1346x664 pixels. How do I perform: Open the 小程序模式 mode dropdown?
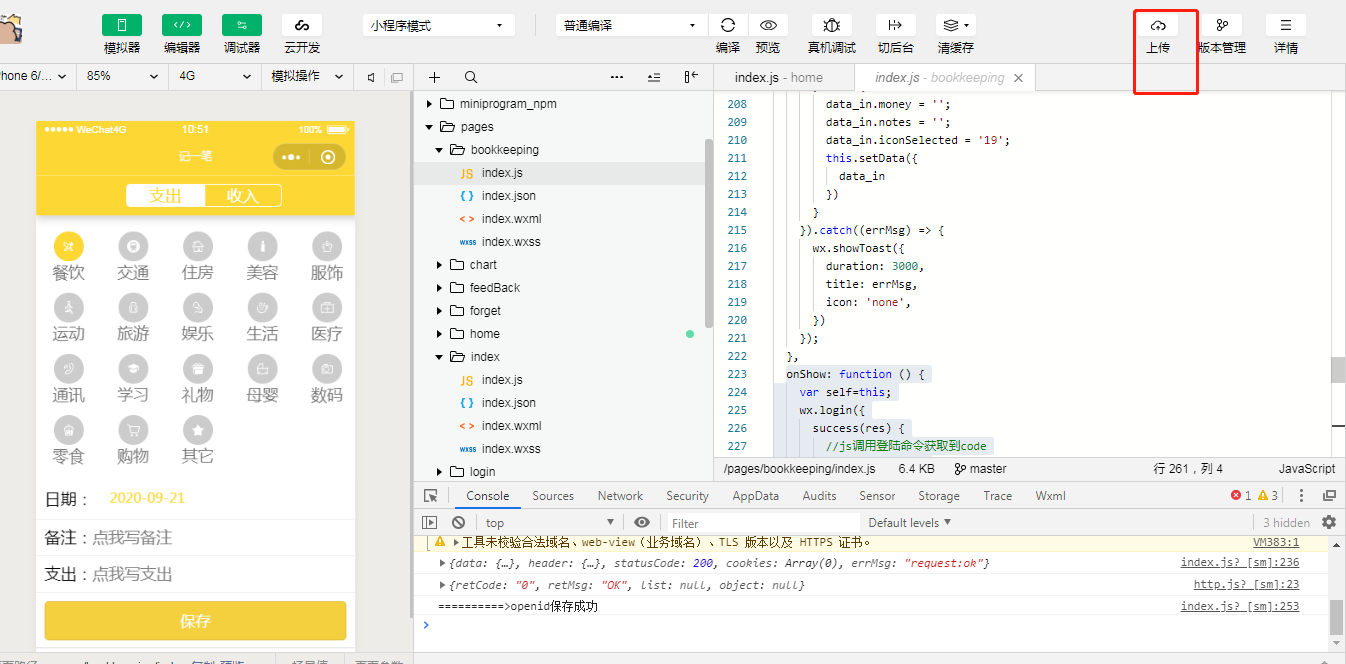[x=439, y=25]
